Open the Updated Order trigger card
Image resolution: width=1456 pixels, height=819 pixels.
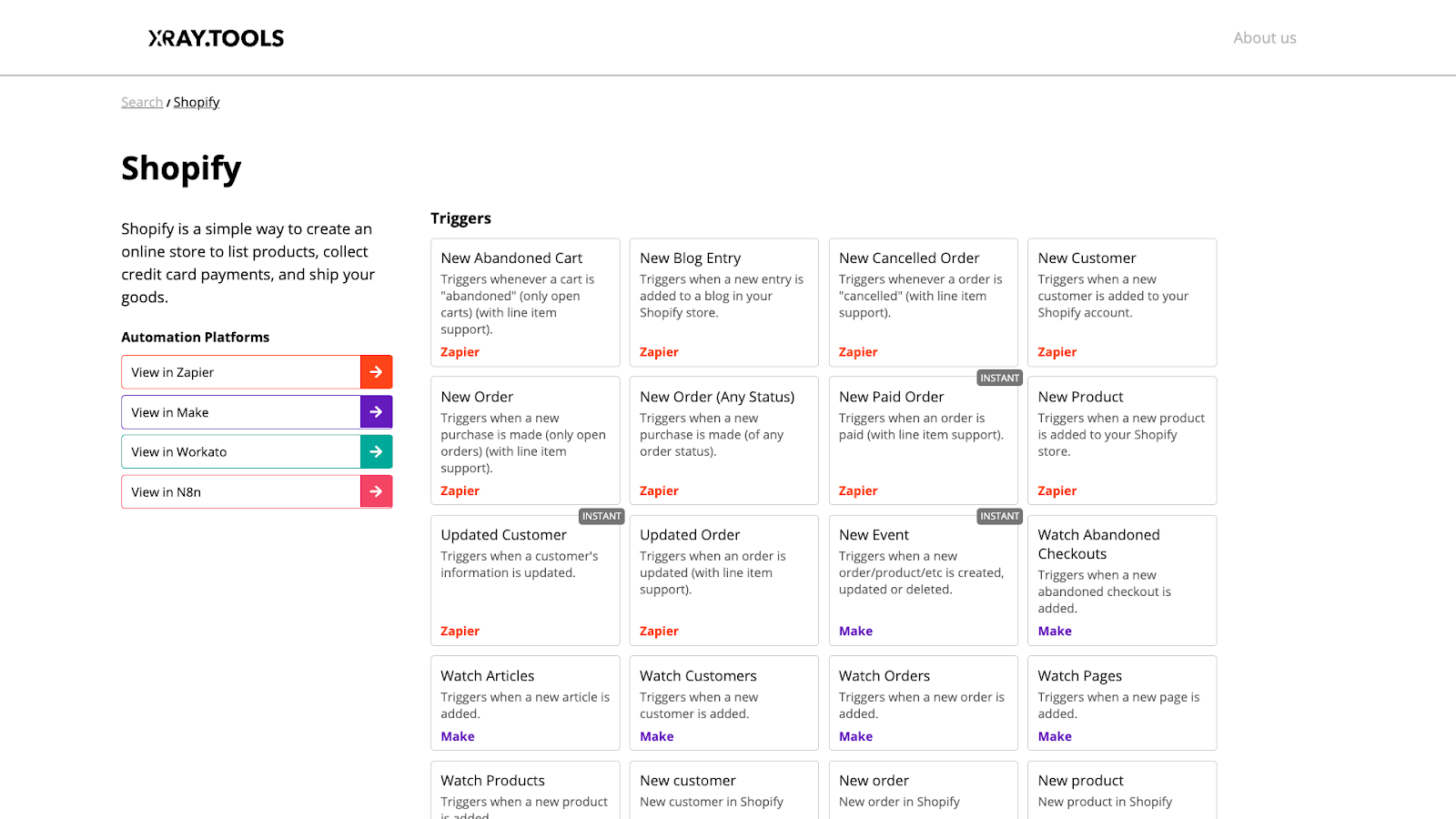(x=723, y=581)
